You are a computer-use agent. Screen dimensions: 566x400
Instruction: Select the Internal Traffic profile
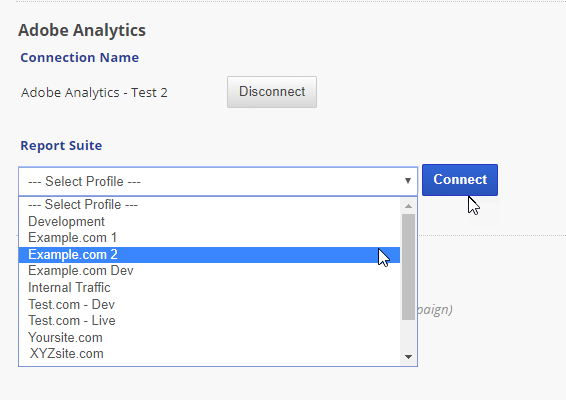(209, 288)
